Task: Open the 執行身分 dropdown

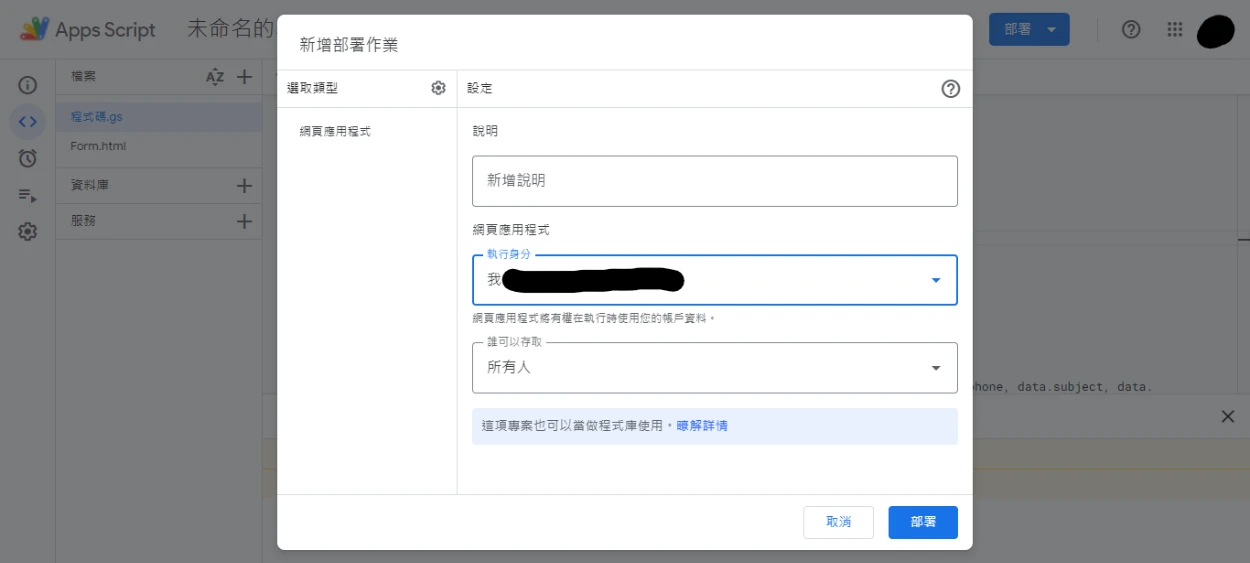Action: point(715,280)
